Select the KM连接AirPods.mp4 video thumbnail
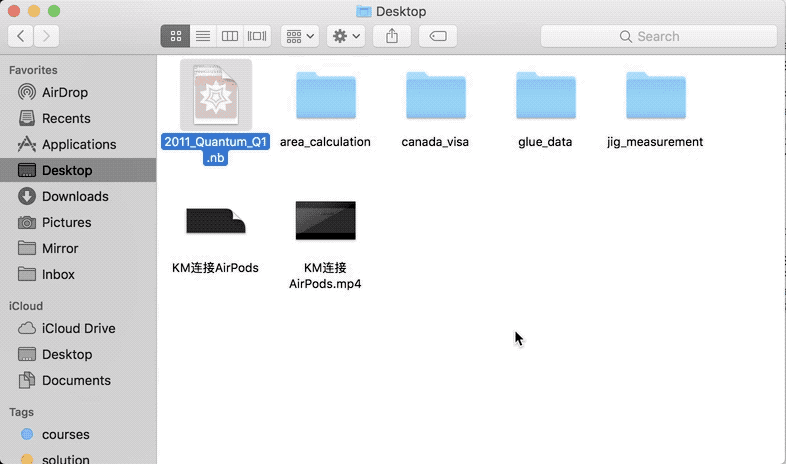The width and height of the screenshot is (786, 464). click(x=325, y=220)
